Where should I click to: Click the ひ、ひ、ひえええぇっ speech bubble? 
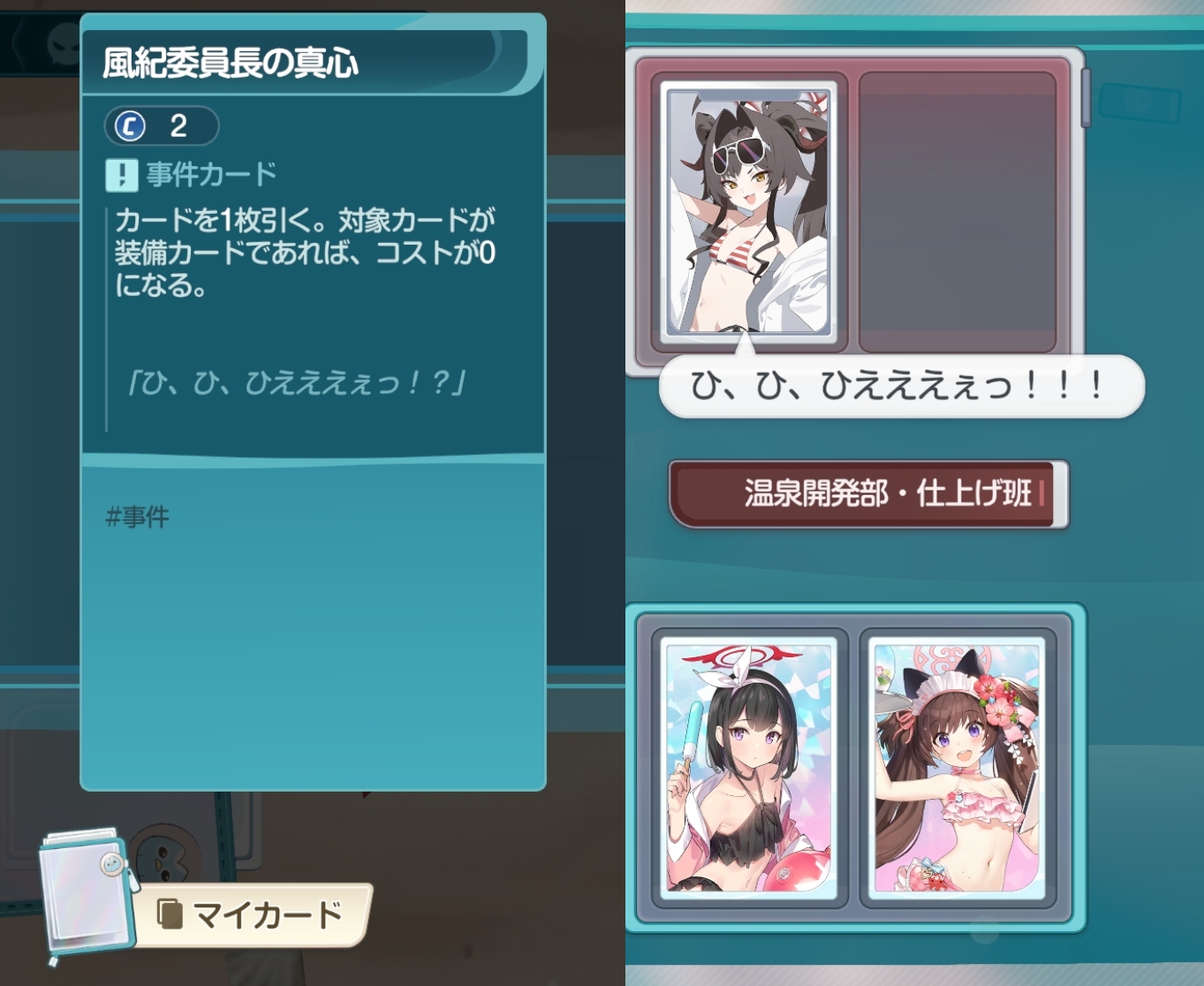click(x=902, y=386)
